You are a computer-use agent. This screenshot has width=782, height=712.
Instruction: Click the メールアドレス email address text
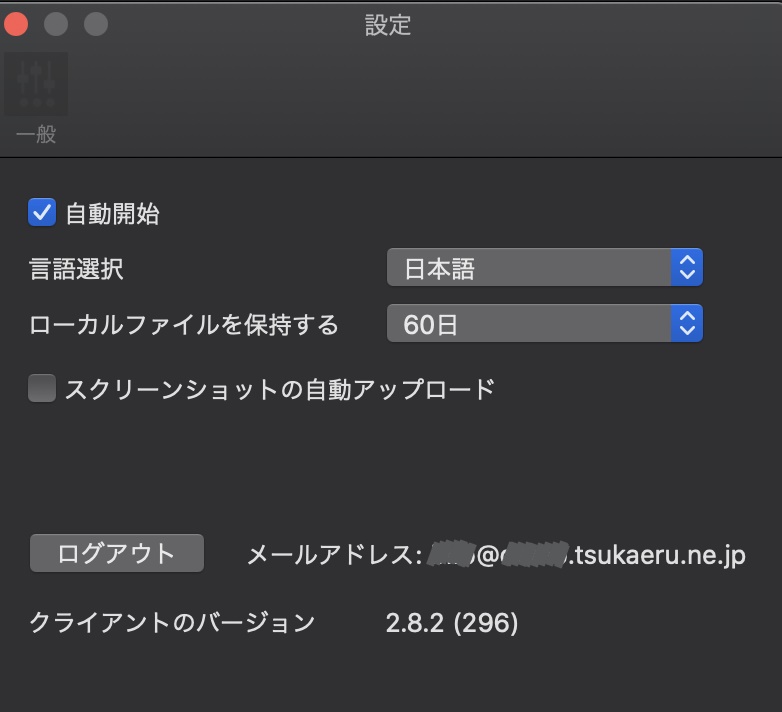pos(495,554)
